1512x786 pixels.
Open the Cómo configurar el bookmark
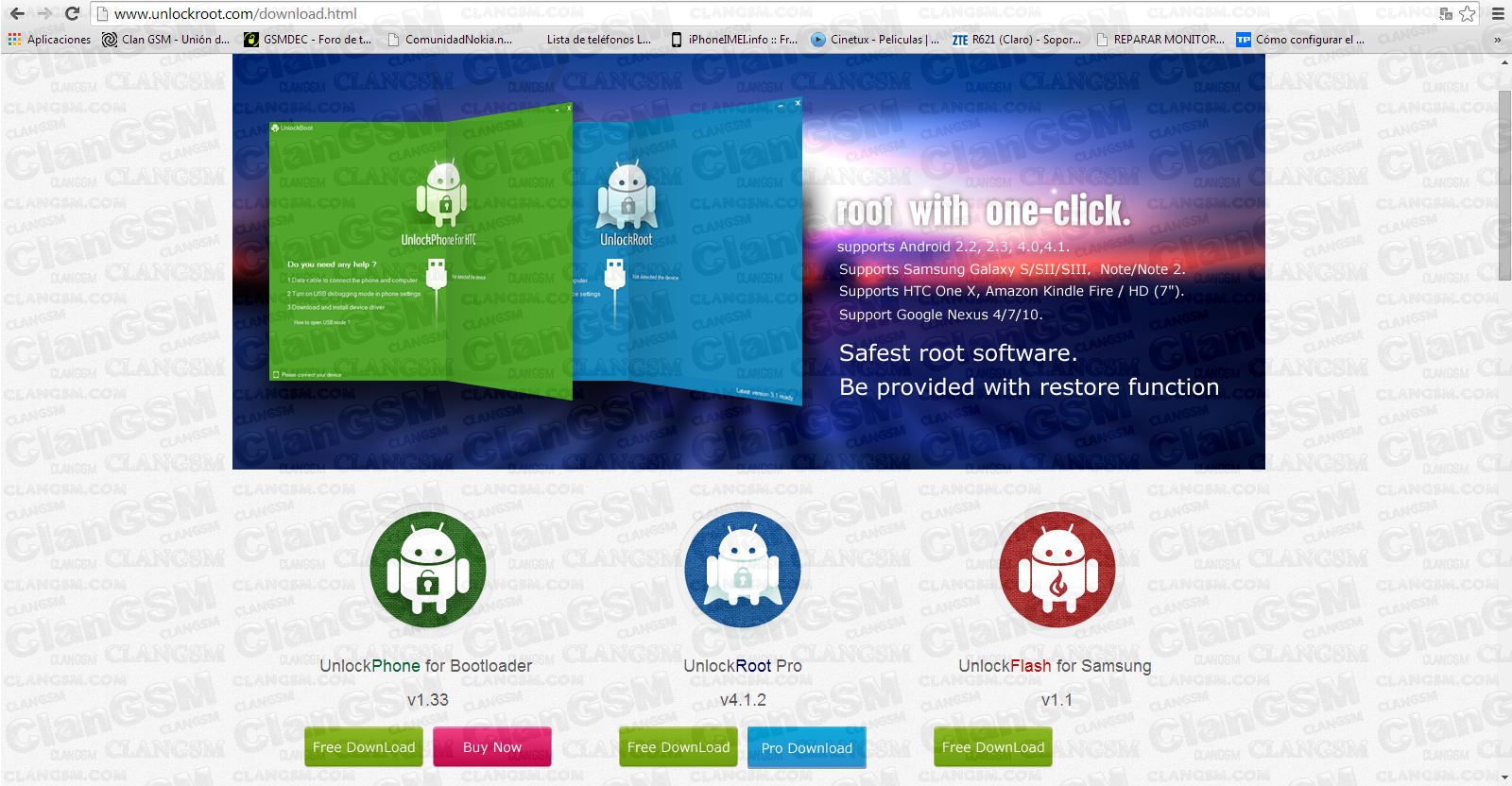1301,40
